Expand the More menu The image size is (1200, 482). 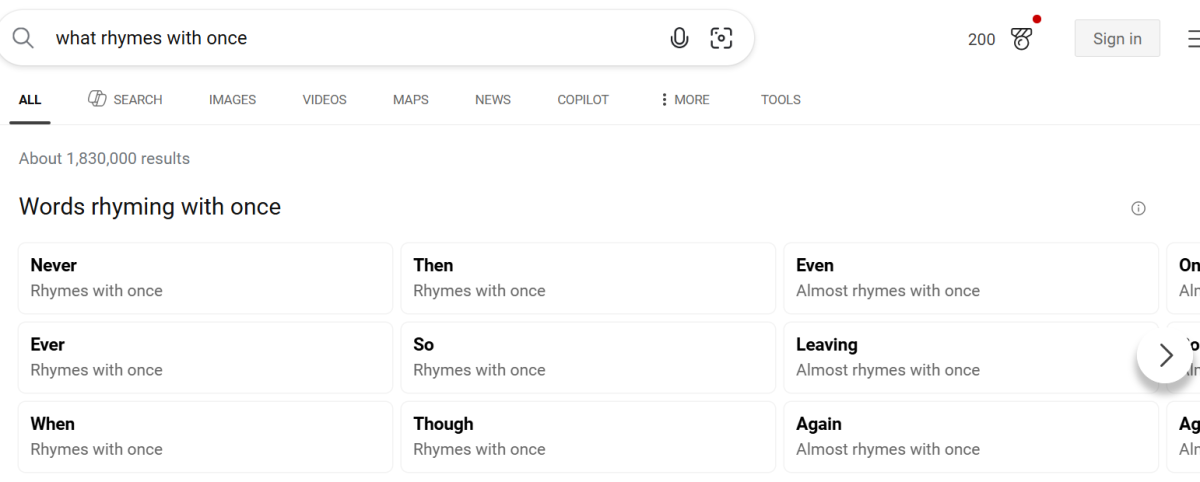click(684, 100)
